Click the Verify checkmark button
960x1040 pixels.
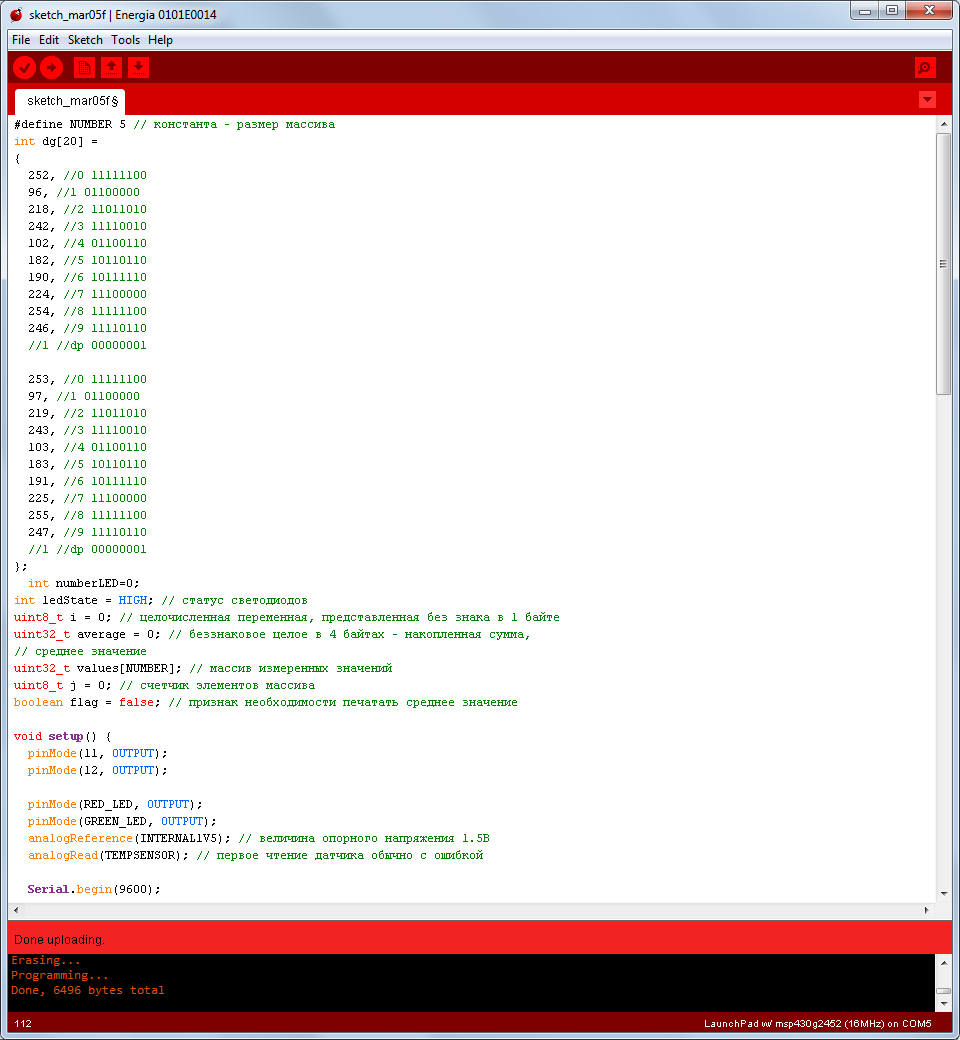click(25, 67)
